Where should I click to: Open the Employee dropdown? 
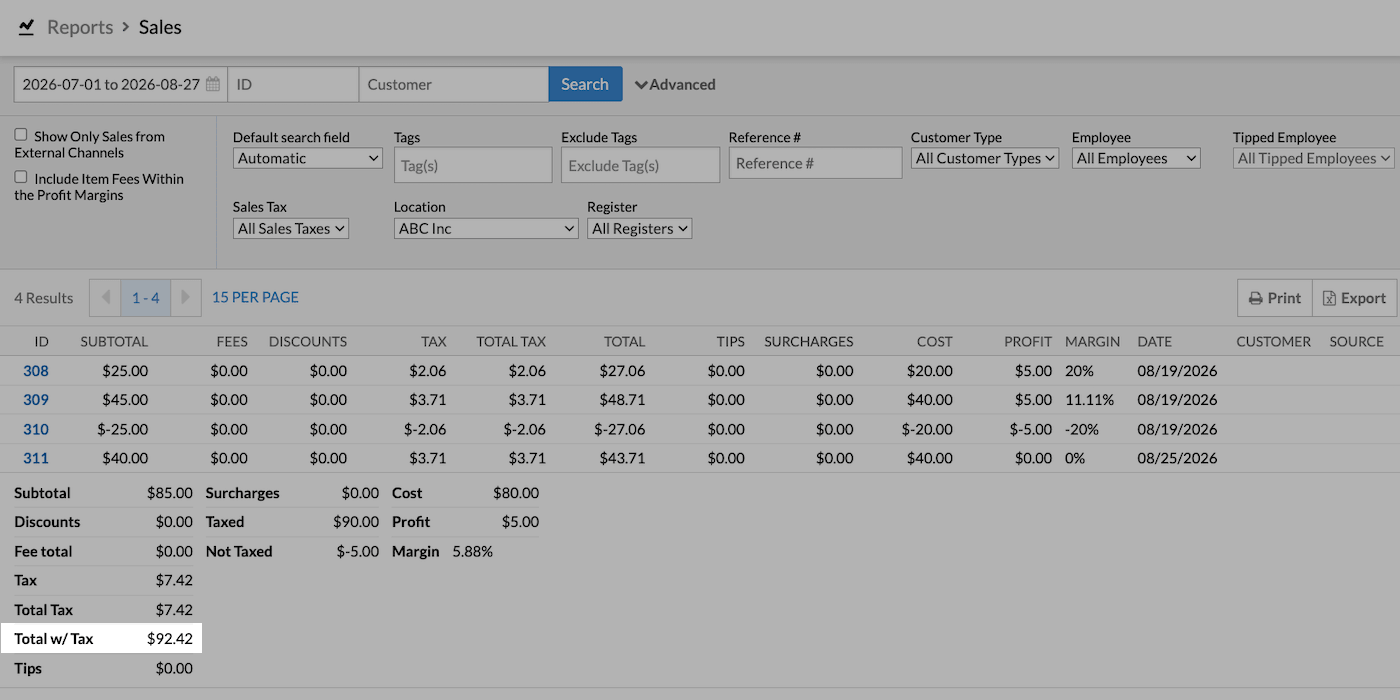1136,158
